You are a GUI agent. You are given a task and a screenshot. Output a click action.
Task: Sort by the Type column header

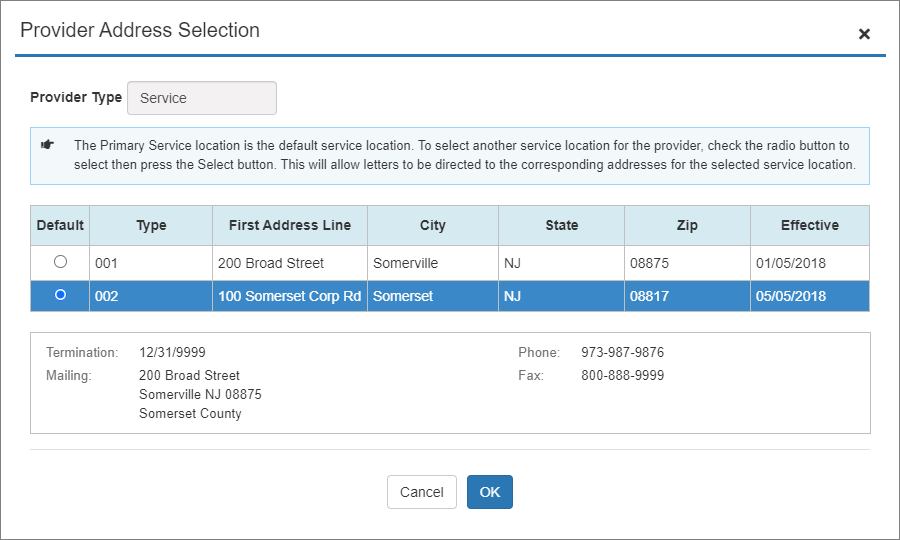pyautogui.click(x=151, y=225)
